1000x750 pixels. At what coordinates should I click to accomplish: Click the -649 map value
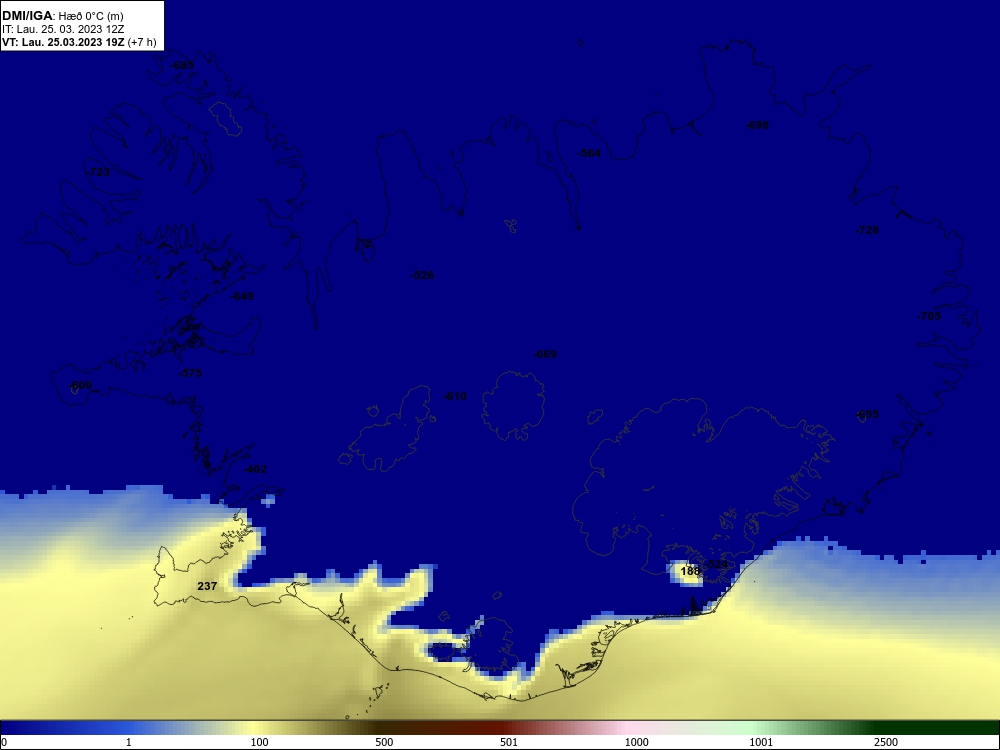(x=242, y=296)
